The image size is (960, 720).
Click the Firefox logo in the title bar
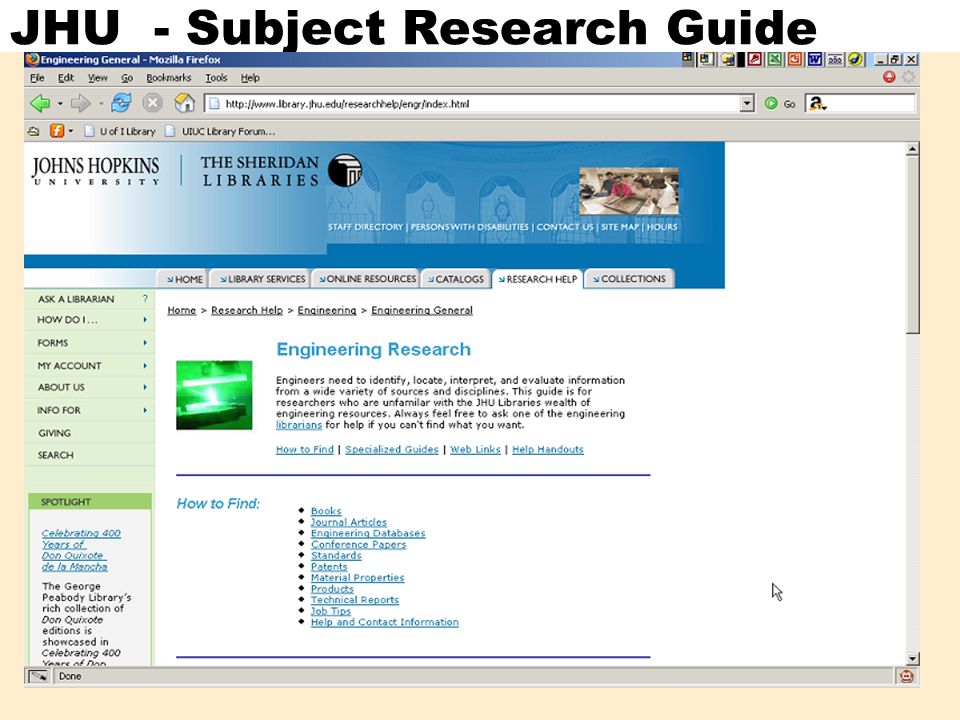(32, 59)
